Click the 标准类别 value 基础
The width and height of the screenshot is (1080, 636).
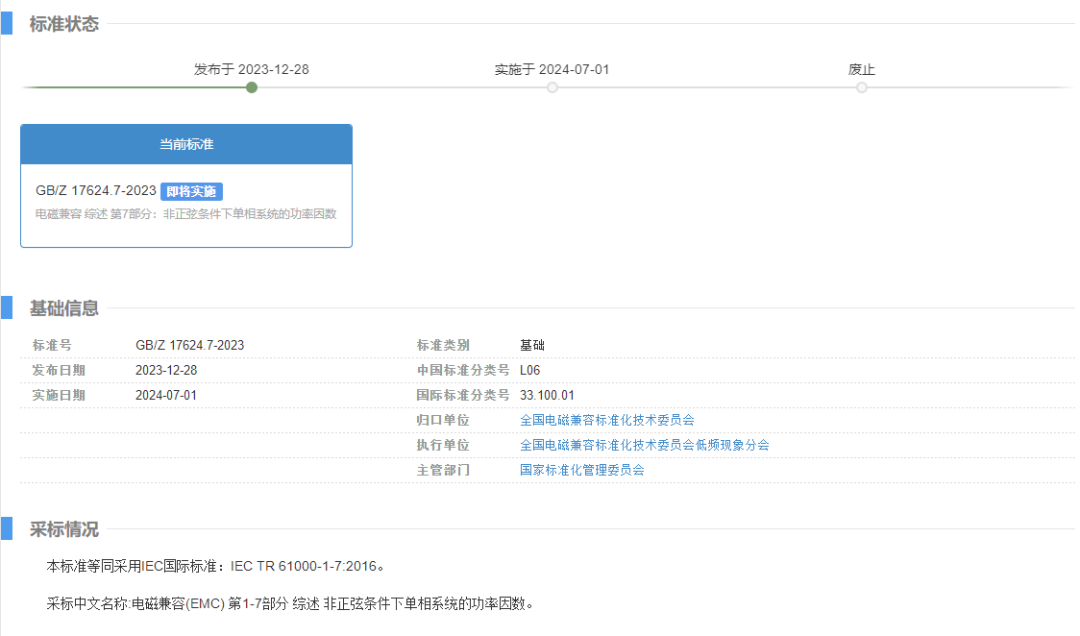[x=531, y=344]
